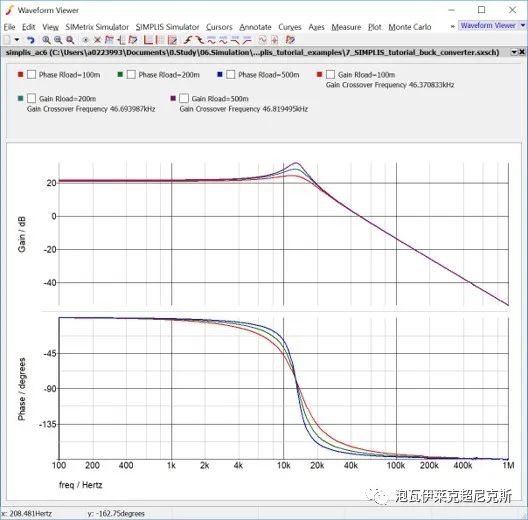Click the zoom to fit magnifier
The image size is (528, 520).
[70, 40]
